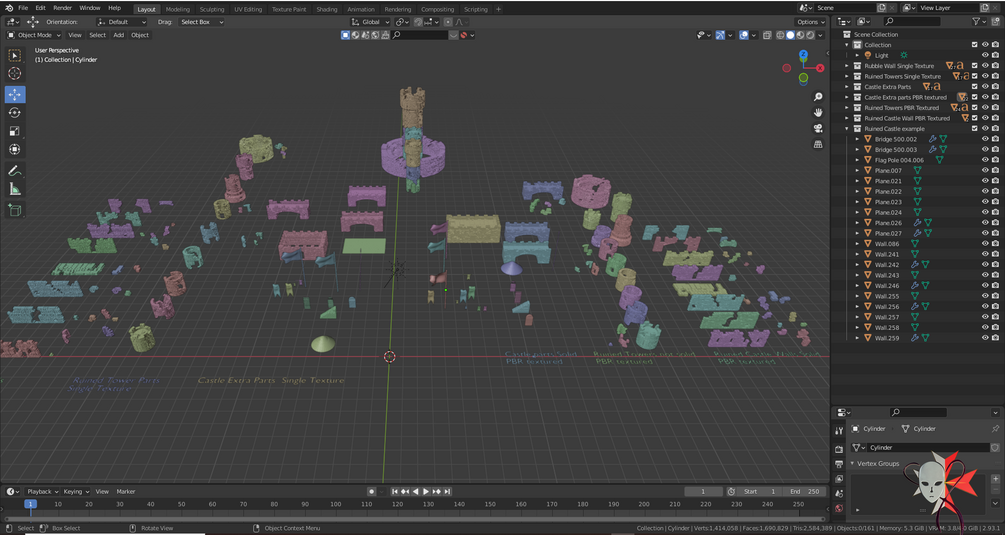Image resolution: width=1005 pixels, height=535 pixels.
Task: Open the Output properties tab
Action: [x=839, y=464]
